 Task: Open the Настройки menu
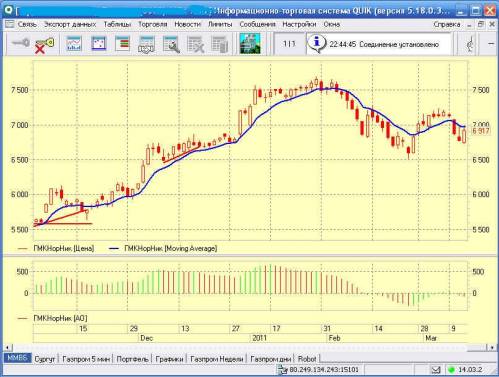299,24
